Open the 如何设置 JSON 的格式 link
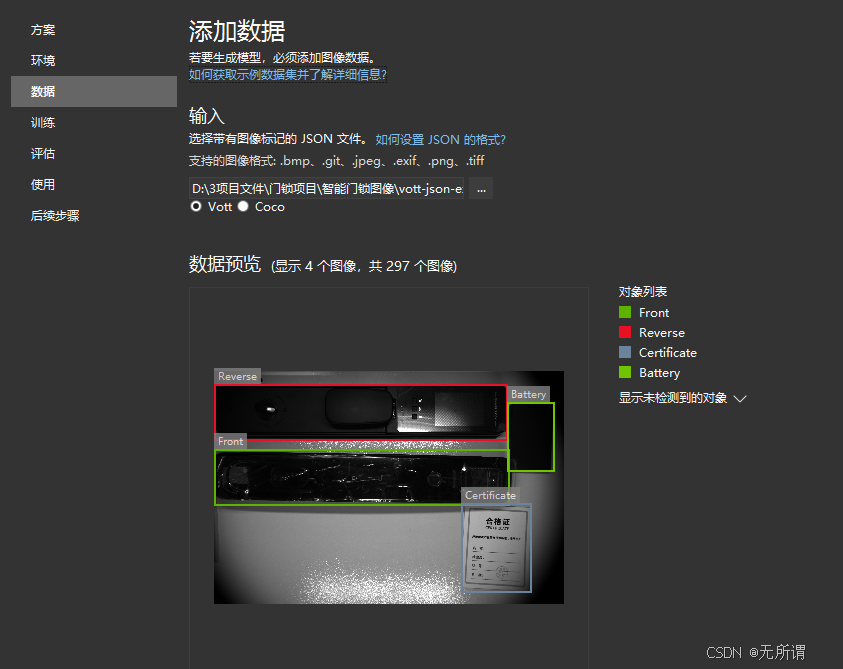 [x=440, y=140]
